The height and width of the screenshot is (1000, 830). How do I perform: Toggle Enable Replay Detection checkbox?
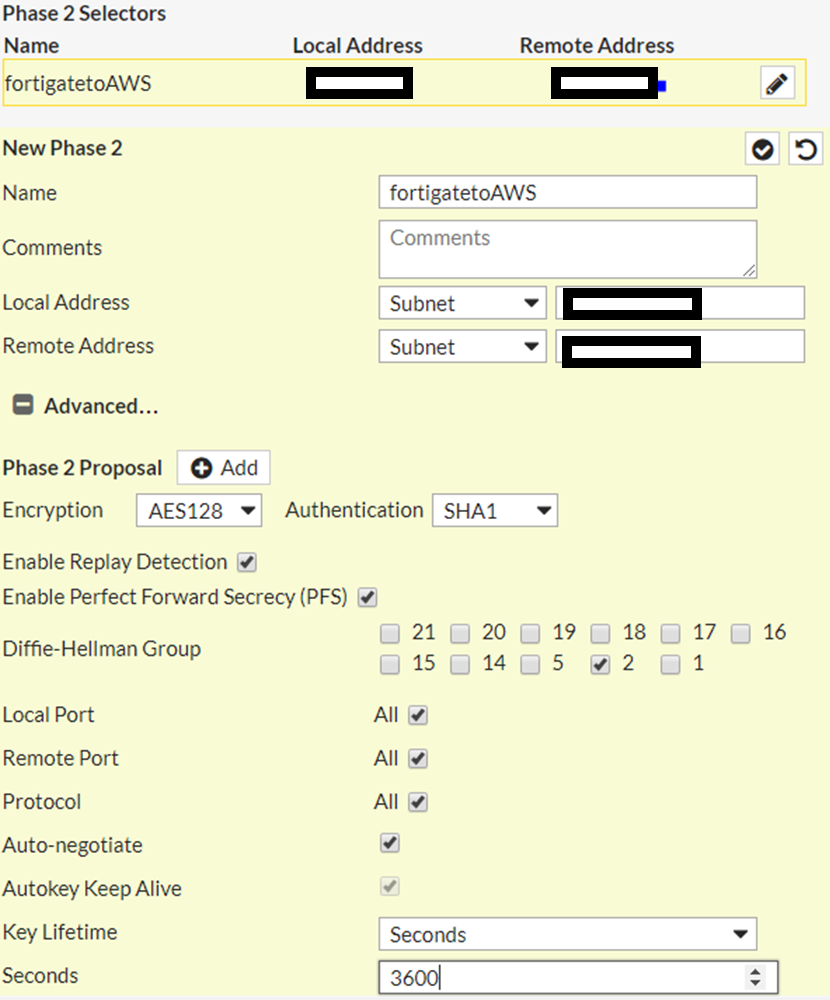[x=246, y=562]
